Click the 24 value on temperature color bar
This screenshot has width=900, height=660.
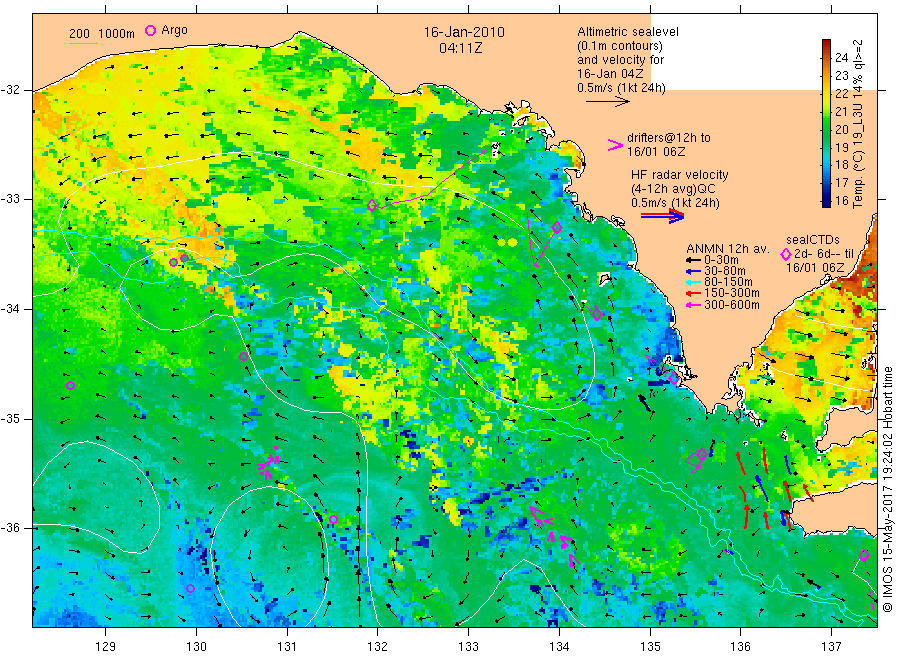841,57
